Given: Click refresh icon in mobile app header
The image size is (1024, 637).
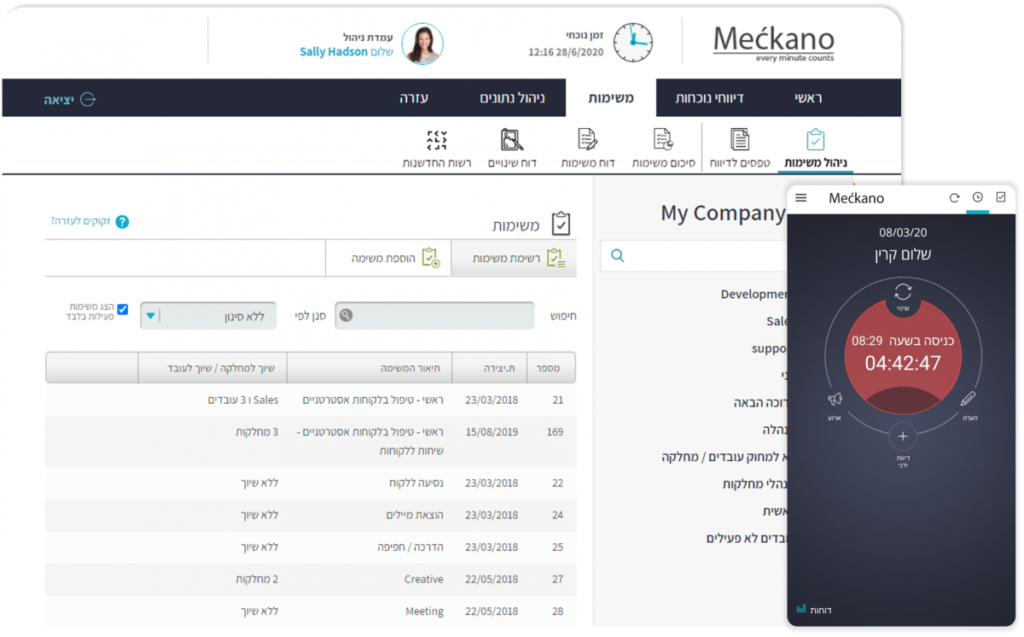Looking at the screenshot, I should (x=954, y=198).
